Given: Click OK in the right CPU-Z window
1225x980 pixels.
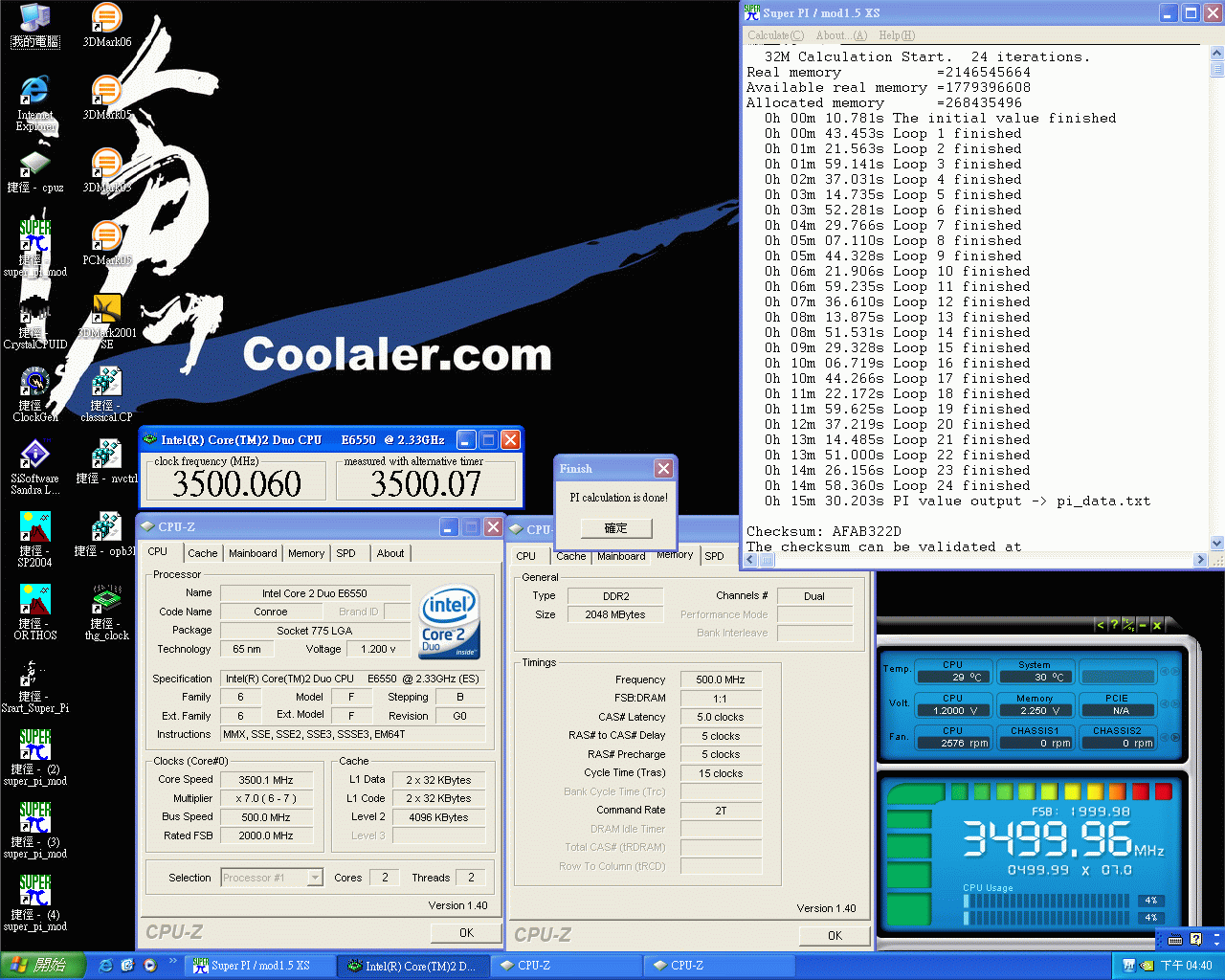Looking at the screenshot, I should click(x=835, y=935).
